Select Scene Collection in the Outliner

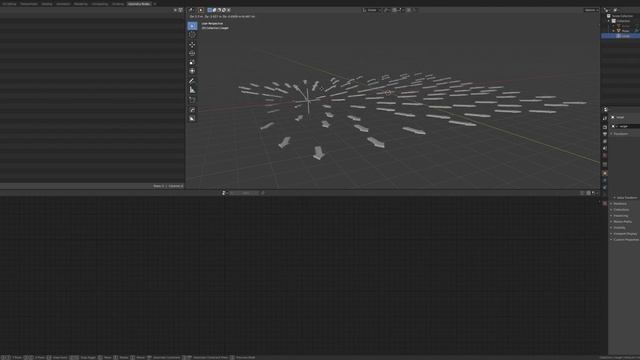[x=622, y=16]
